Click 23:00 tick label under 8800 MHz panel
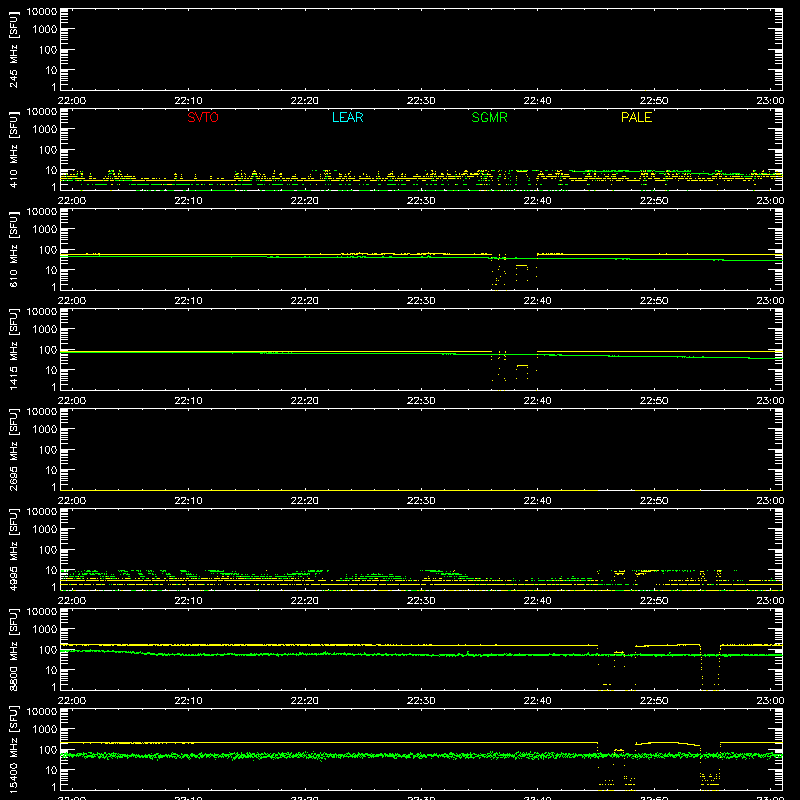 coord(770,701)
